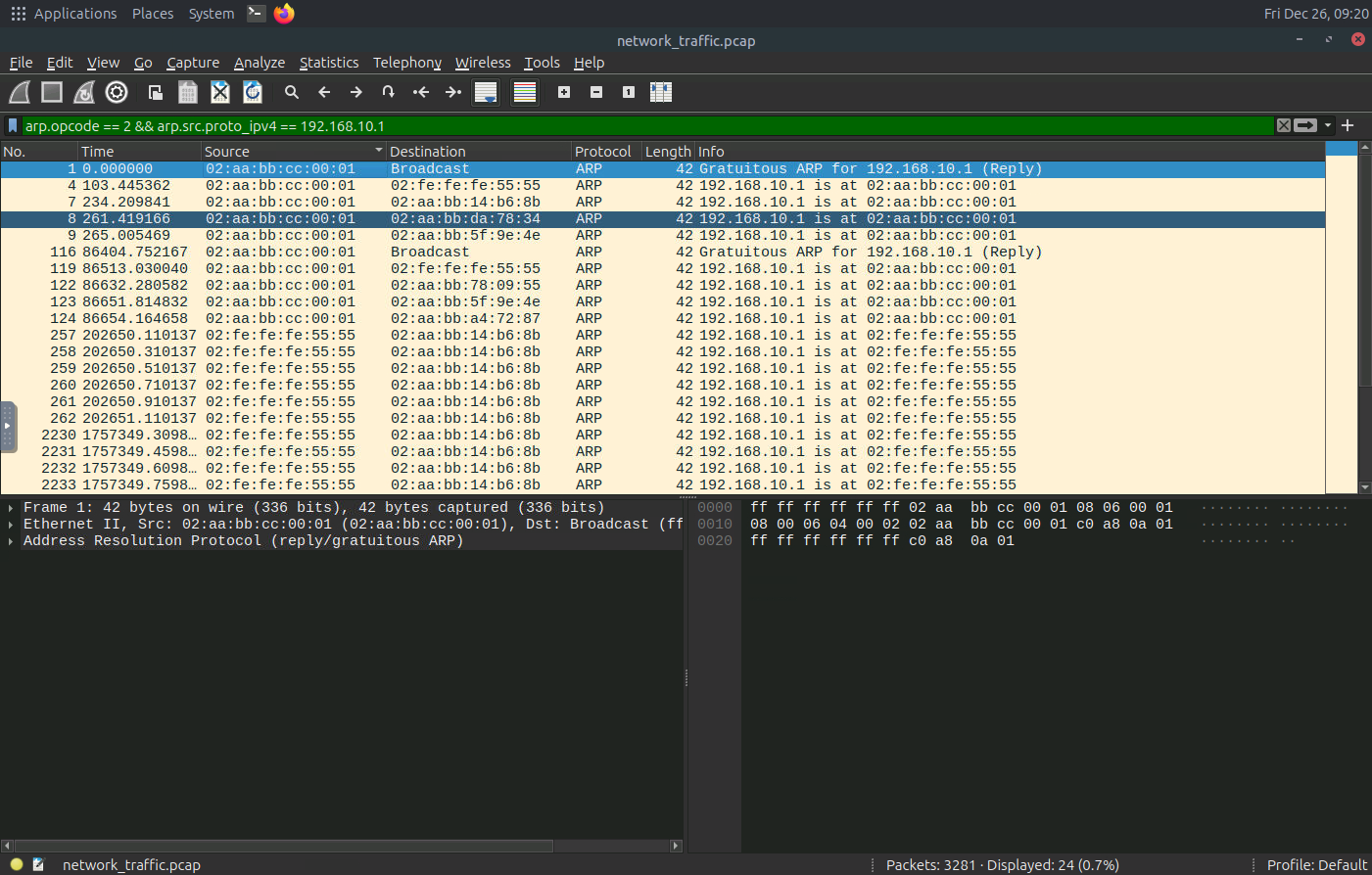Click the start capture shark fin icon
This screenshot has height=875, width=1372.
pos(20,92)
